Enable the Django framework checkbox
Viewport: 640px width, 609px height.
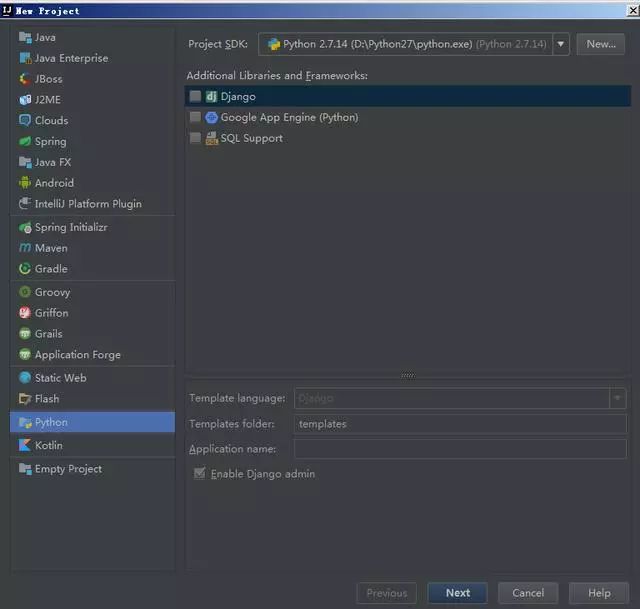tap(196, 97)
